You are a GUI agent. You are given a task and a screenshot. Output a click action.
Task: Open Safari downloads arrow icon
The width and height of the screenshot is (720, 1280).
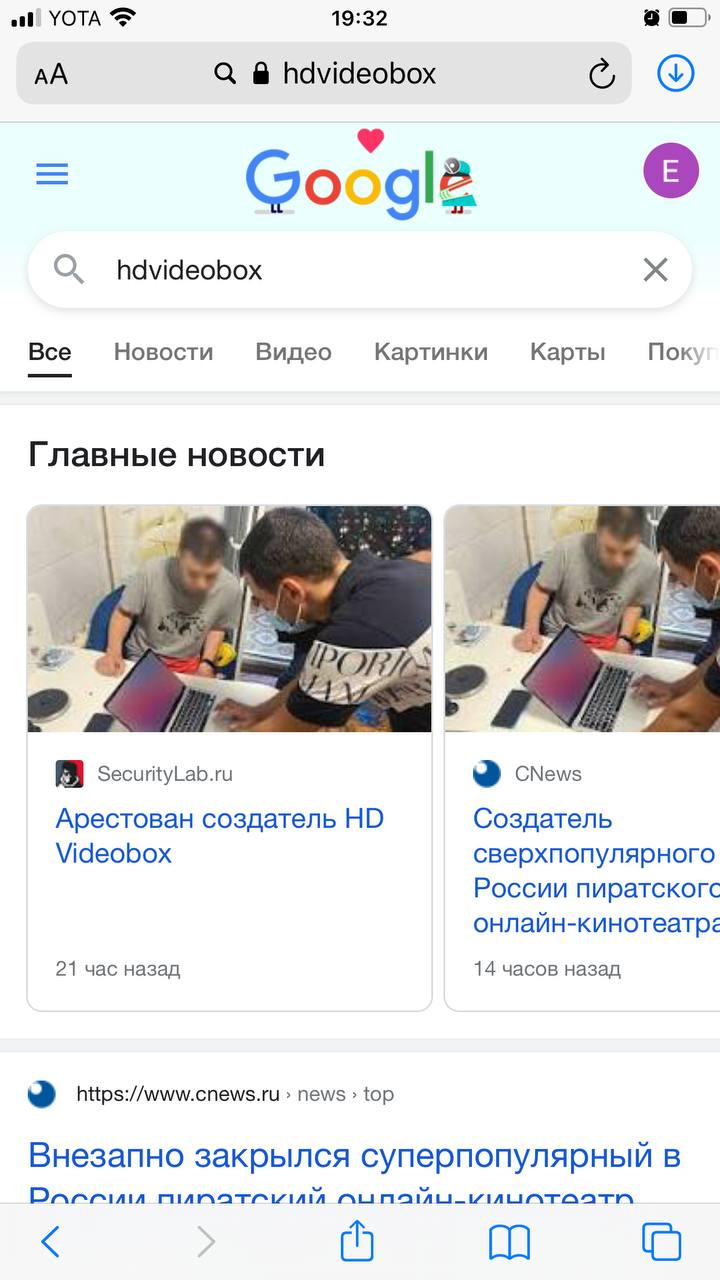676,73
